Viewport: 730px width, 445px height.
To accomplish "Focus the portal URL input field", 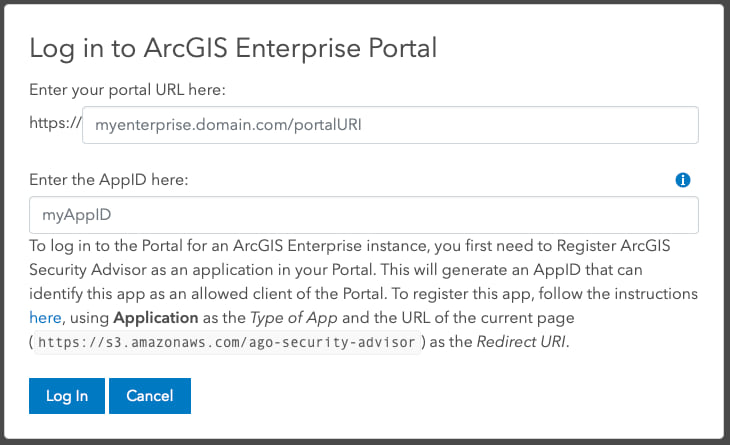I will pyautogui.click(x=390, y=125).
